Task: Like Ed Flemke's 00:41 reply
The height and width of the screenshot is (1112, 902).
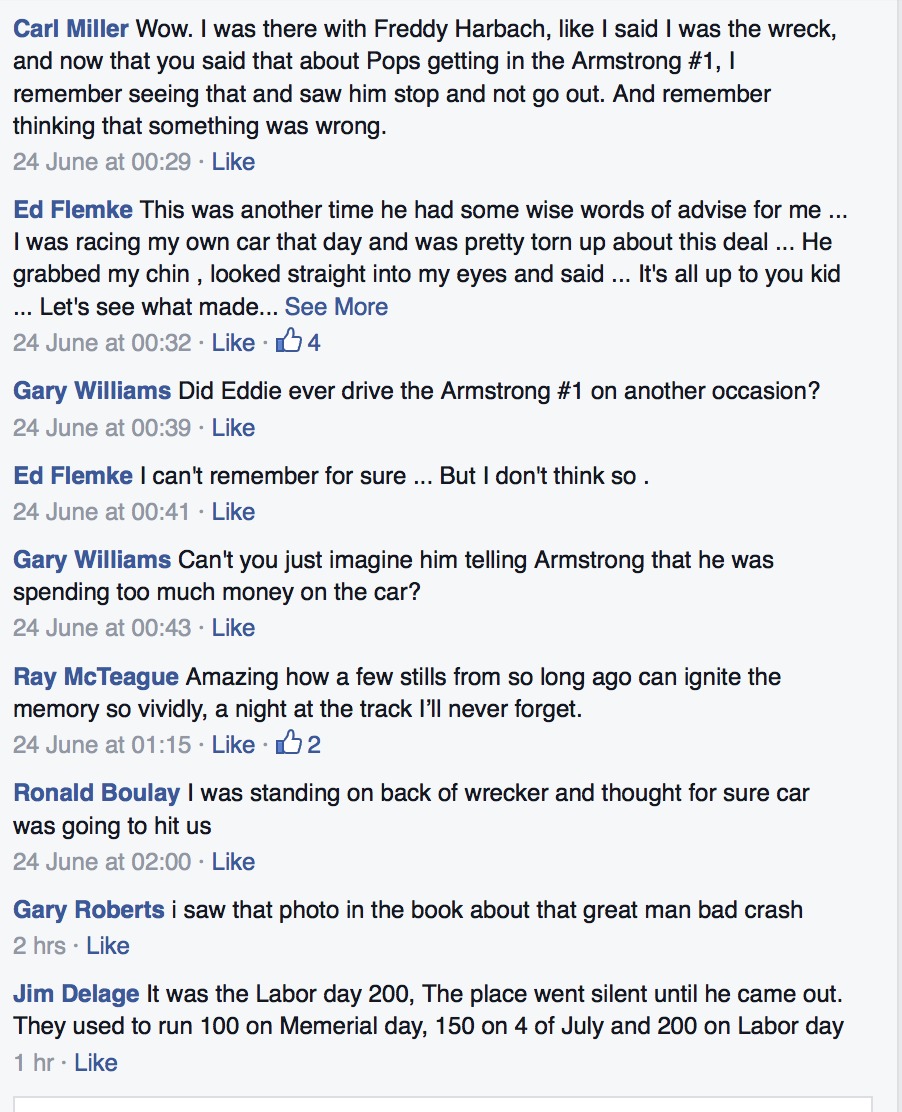Action: [233, 511]
